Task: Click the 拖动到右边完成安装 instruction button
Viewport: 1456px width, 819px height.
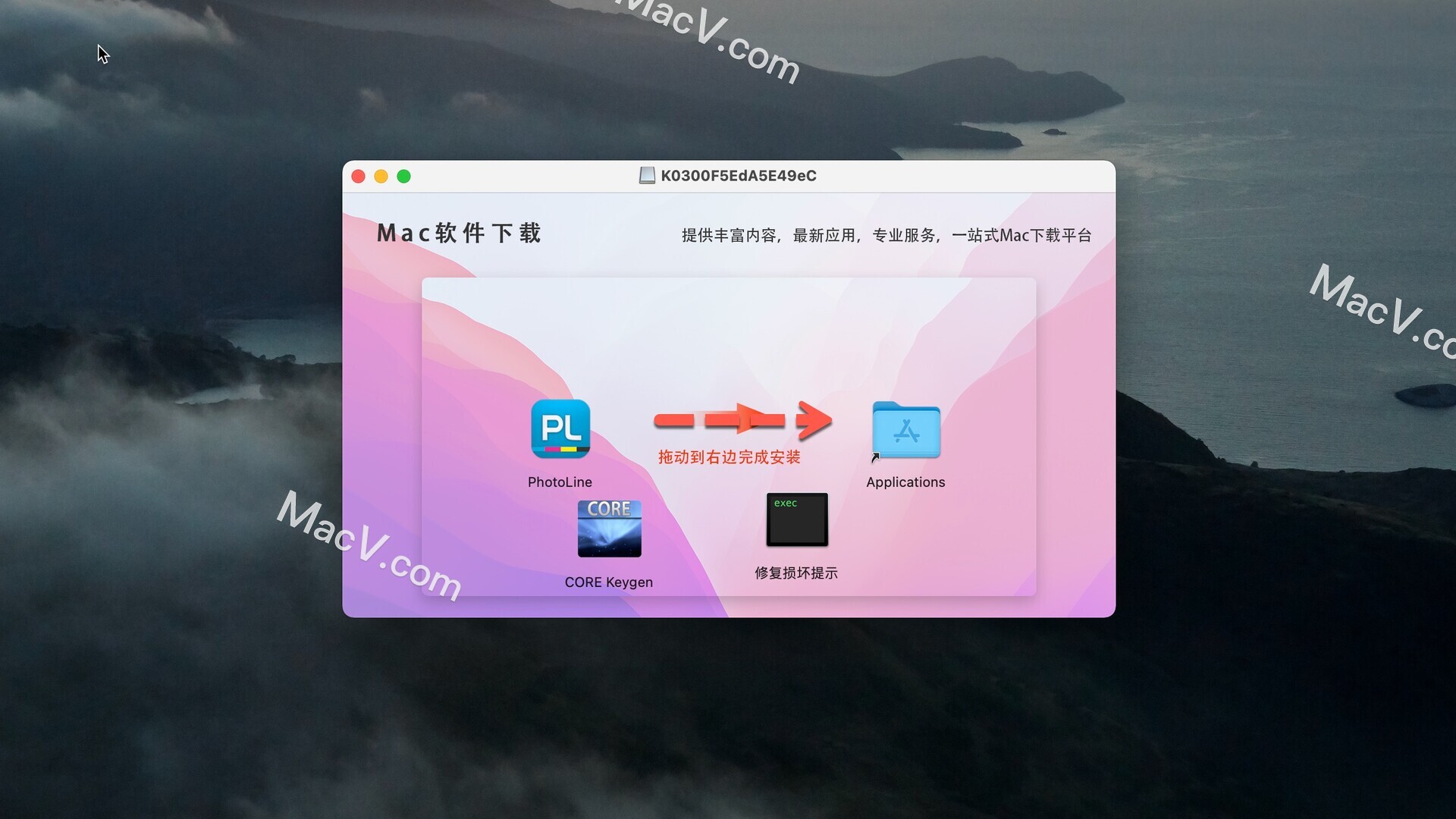Action: [730, 457]
